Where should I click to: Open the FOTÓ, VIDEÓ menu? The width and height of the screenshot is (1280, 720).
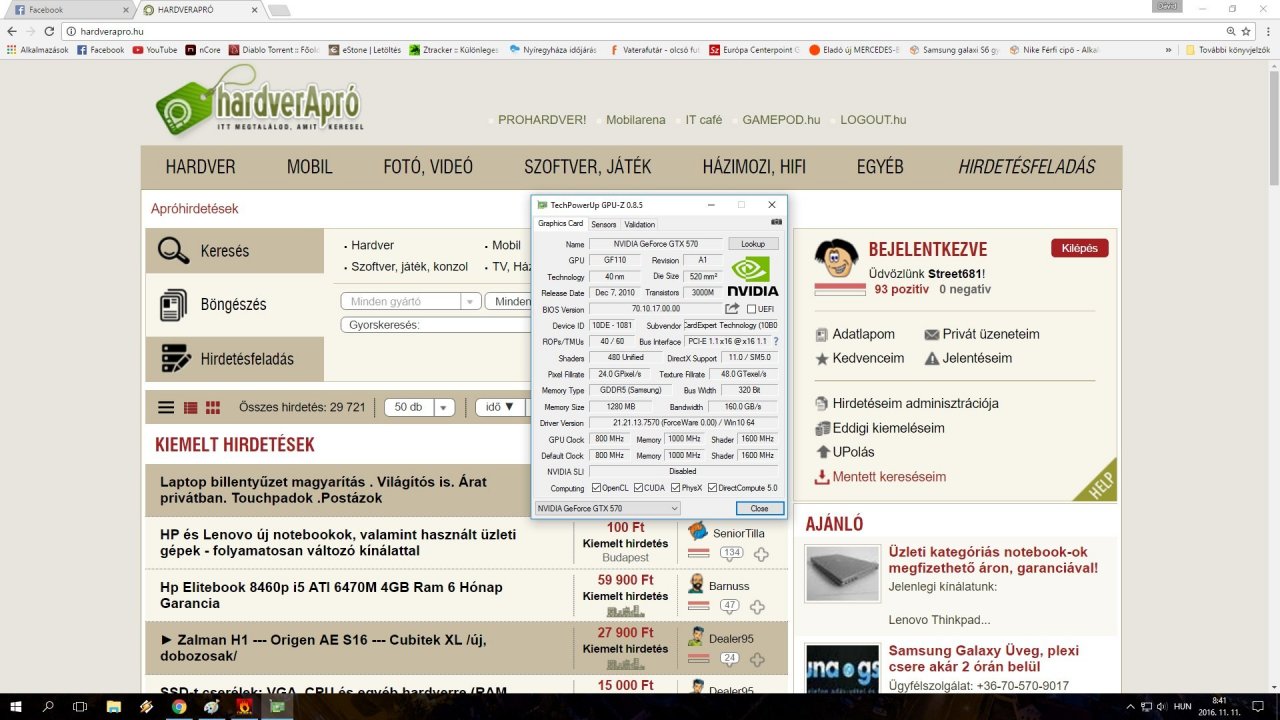point(428,167)
